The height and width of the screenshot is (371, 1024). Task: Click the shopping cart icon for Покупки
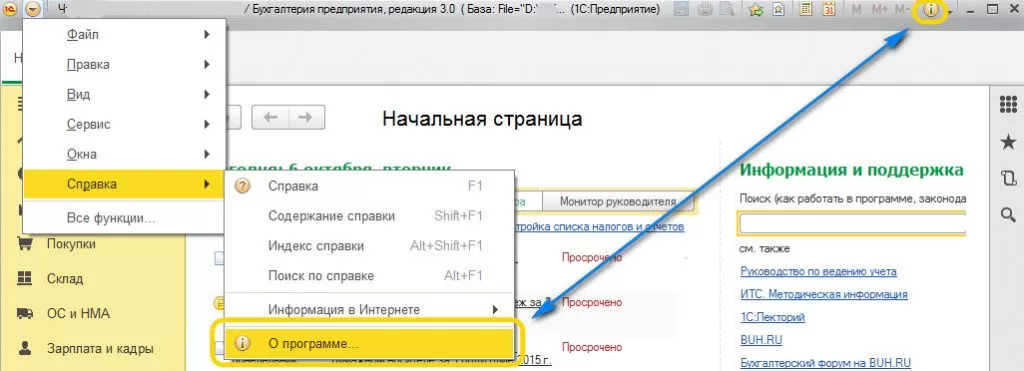(25, 244)
